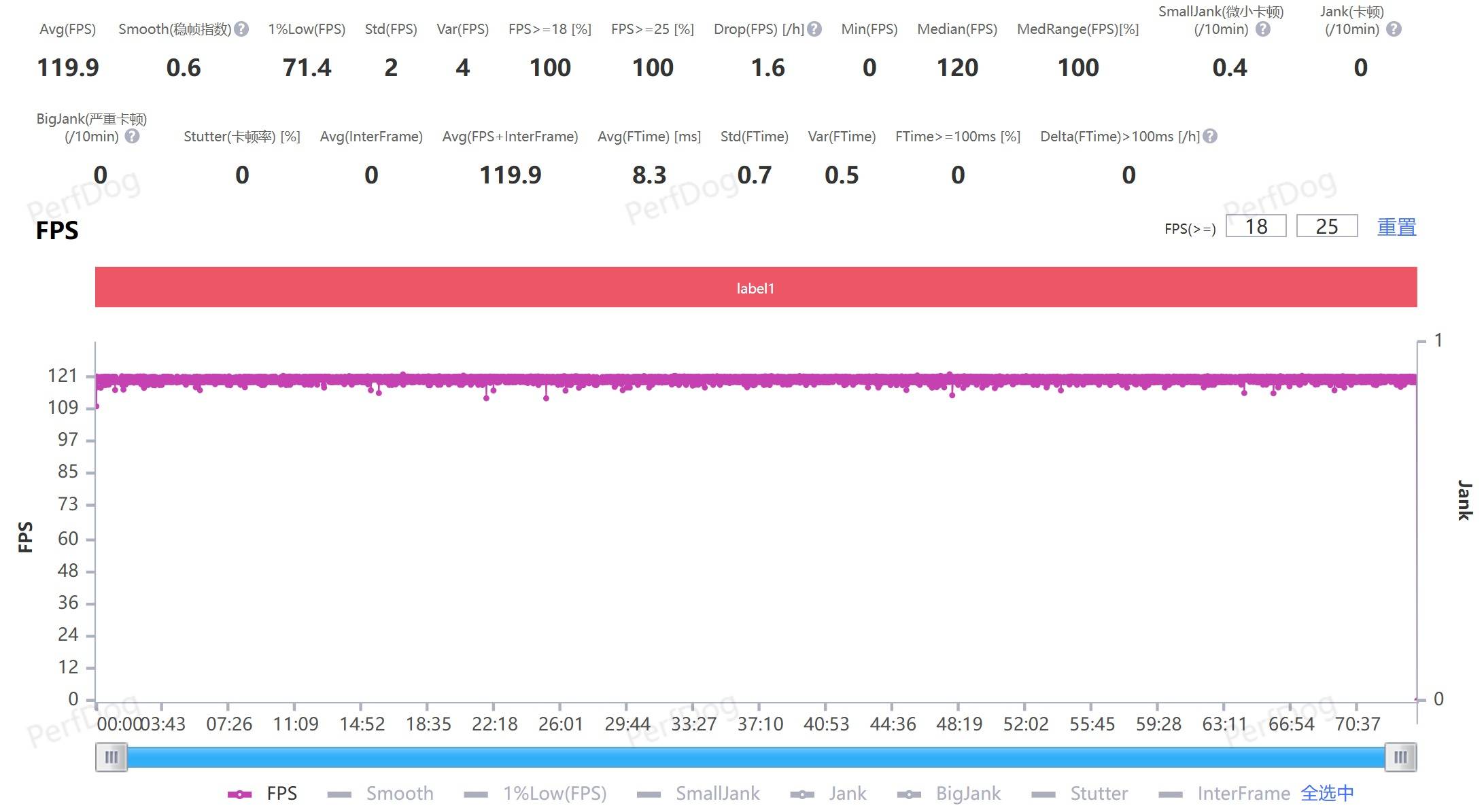
Task: Click help icon beside Drop(FPS) [/h]
Action: pos(814,29)
